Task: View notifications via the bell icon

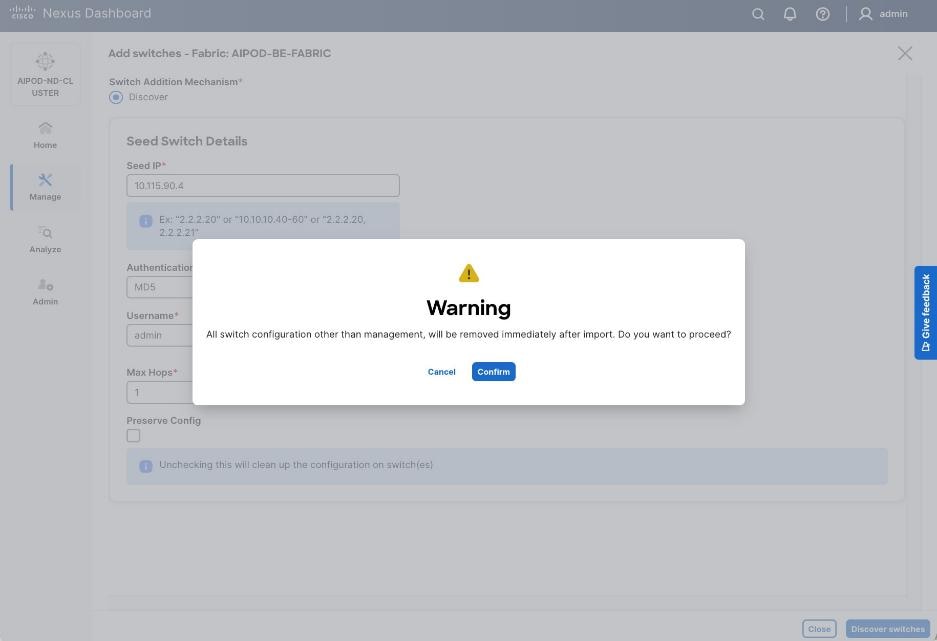Action: pos(789,13)
